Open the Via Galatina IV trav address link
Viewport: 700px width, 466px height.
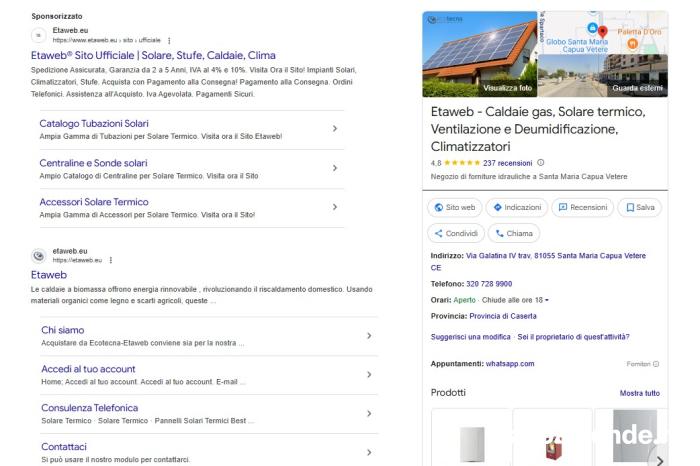pyautogui.click(x=538, y=262)
